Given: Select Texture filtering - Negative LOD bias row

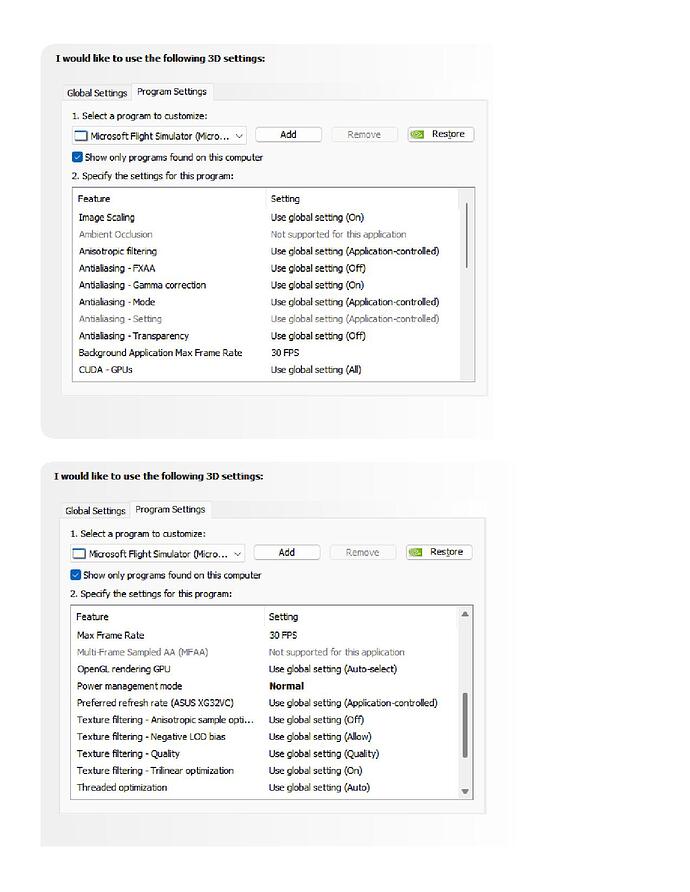Looking at the screenshot, I should [264, 737].
